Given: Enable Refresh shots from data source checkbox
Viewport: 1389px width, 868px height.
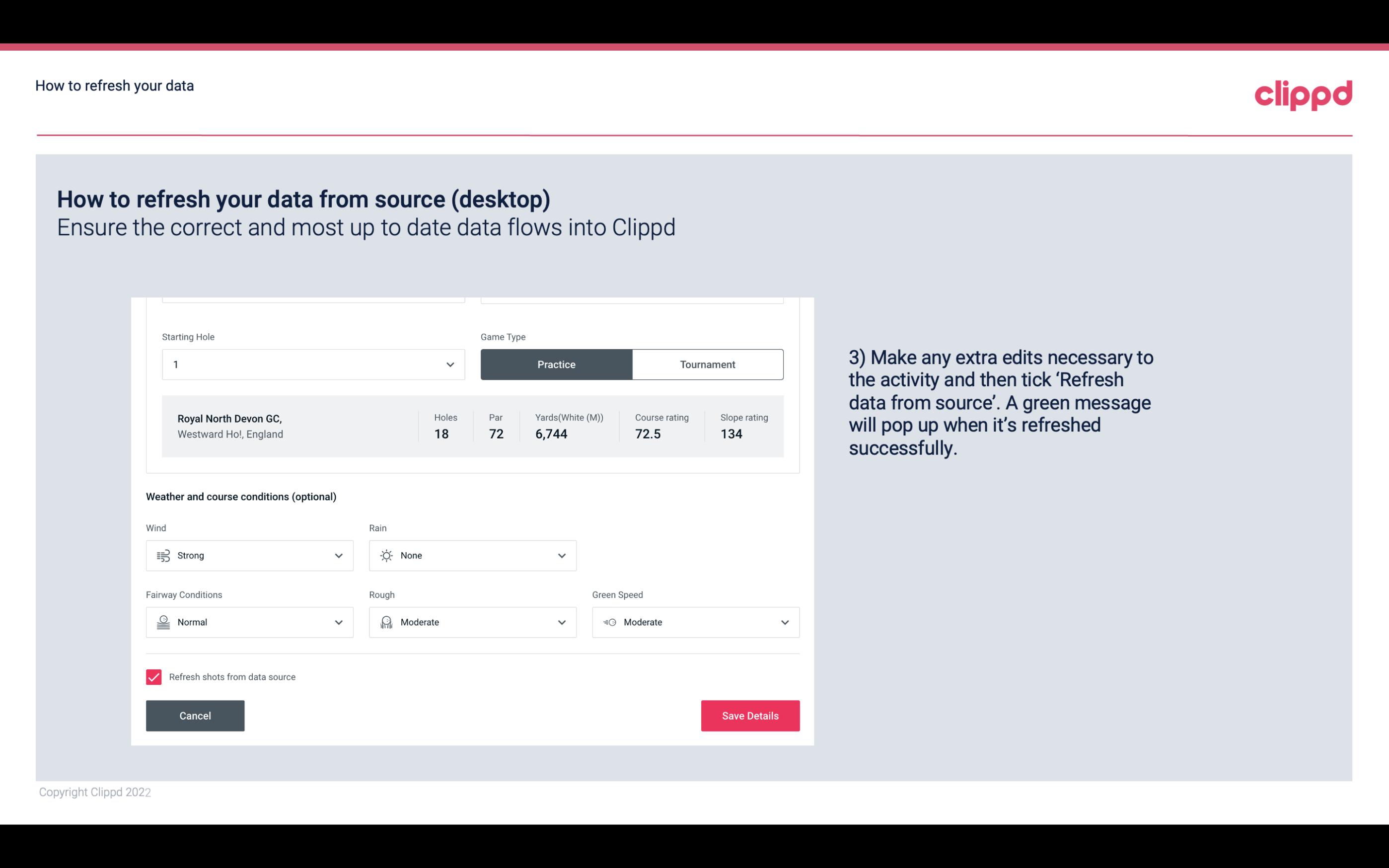Looking at the screenshot, I should pos(153,677).
